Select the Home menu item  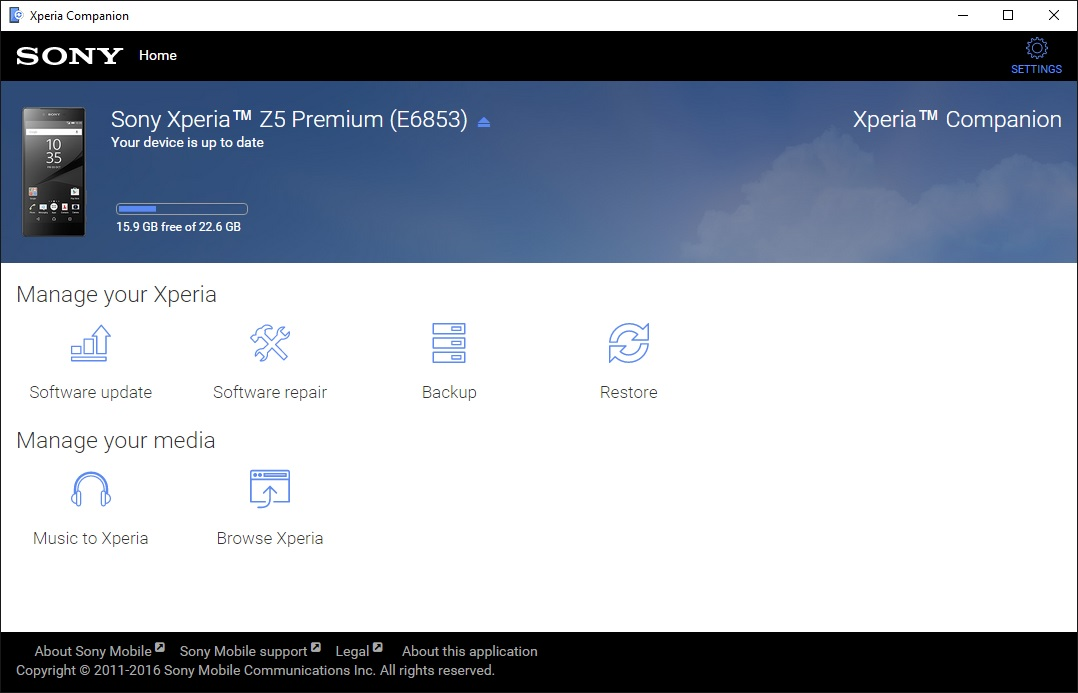157,55
